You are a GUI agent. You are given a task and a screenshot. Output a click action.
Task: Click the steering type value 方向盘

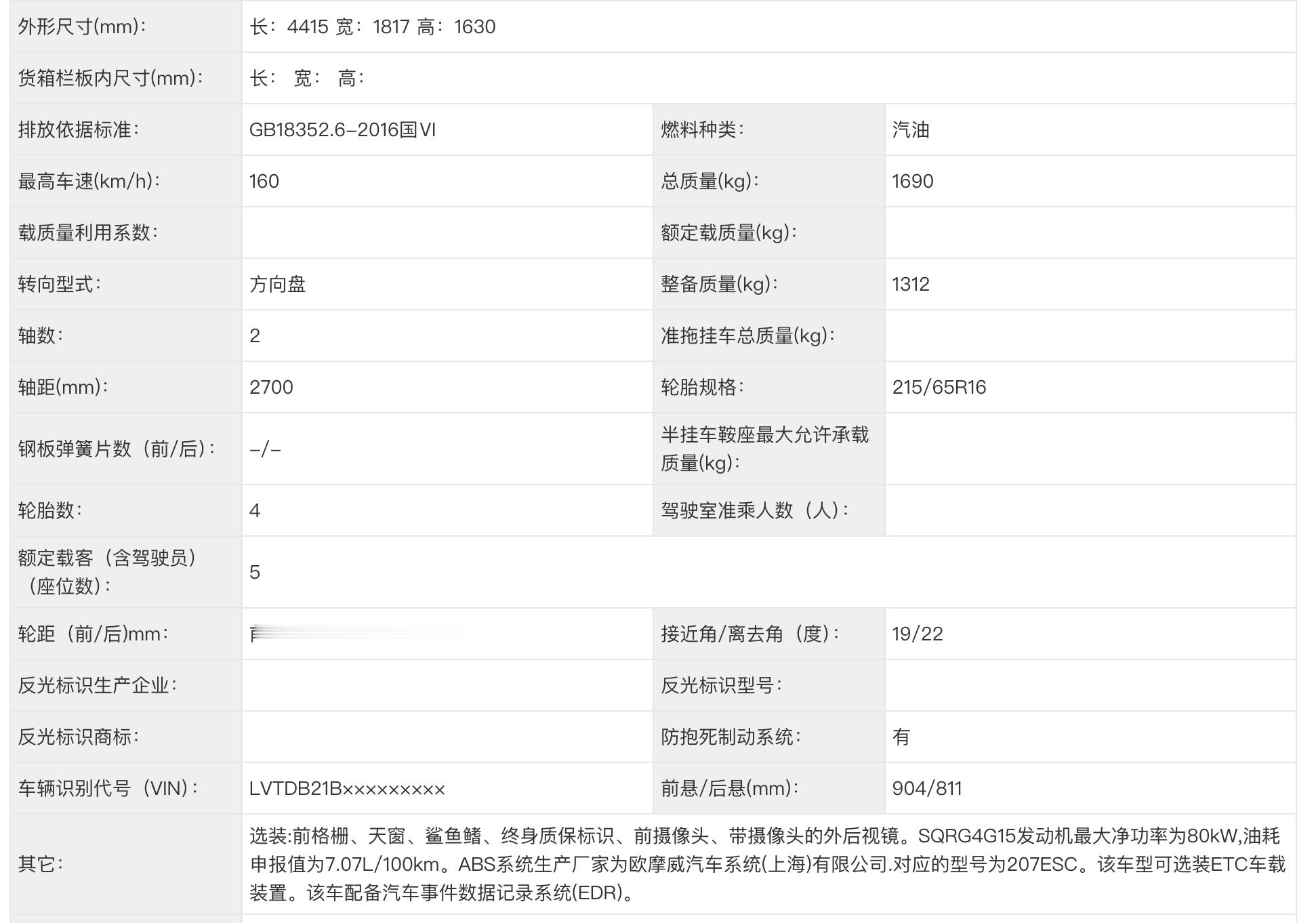(277, 285)
